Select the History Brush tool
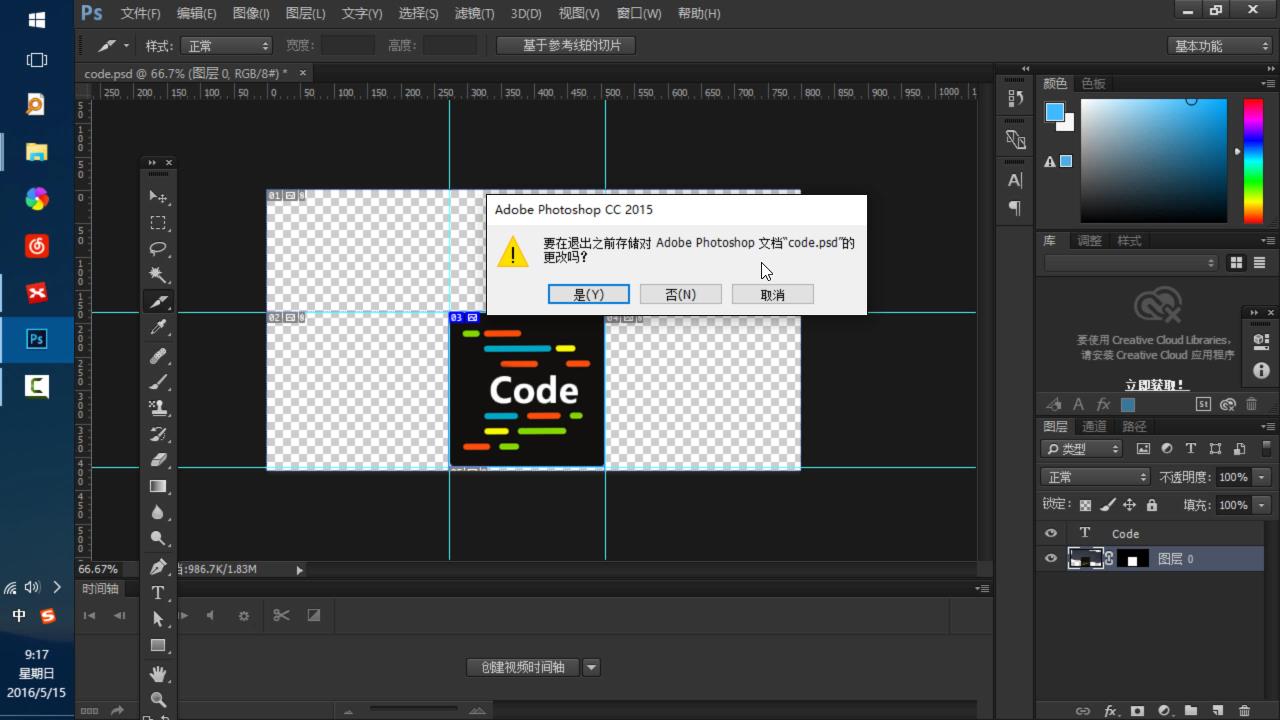 (x=158, y=434)
